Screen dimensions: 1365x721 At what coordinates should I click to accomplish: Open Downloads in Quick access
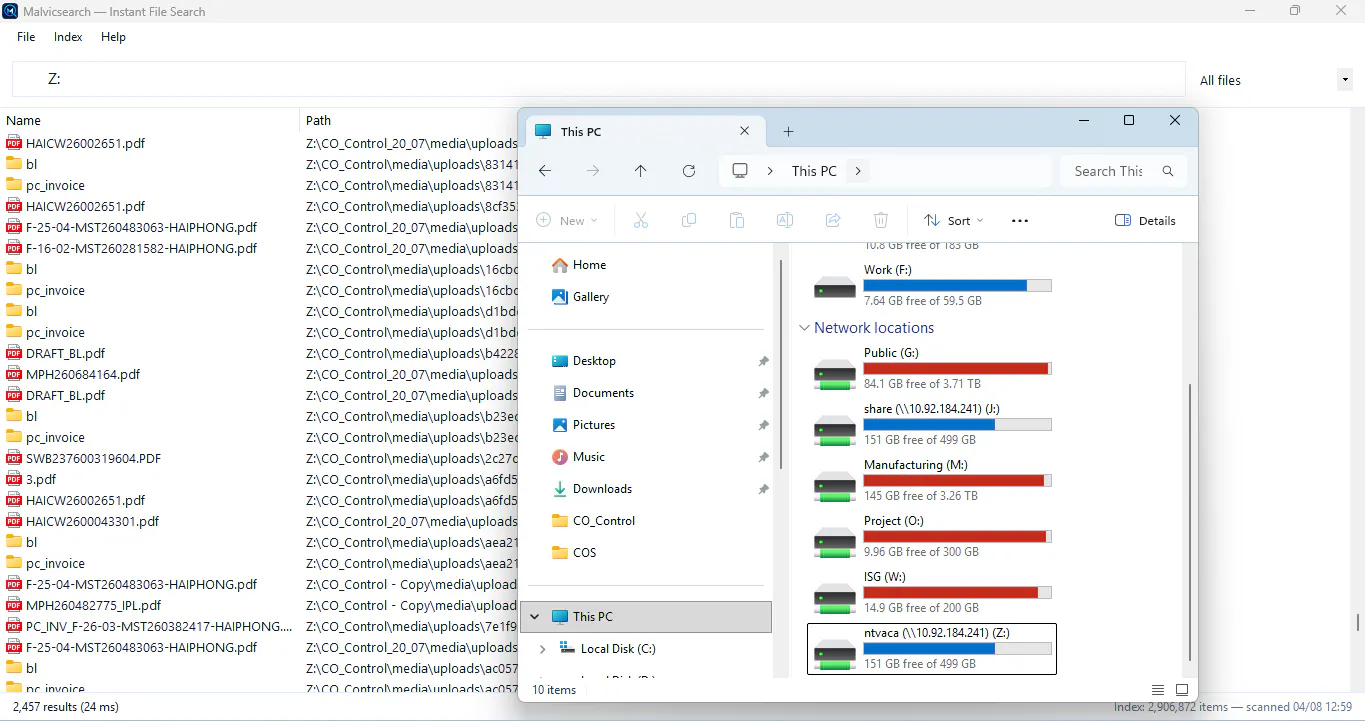pyautogui.click(x=592, y=489)
